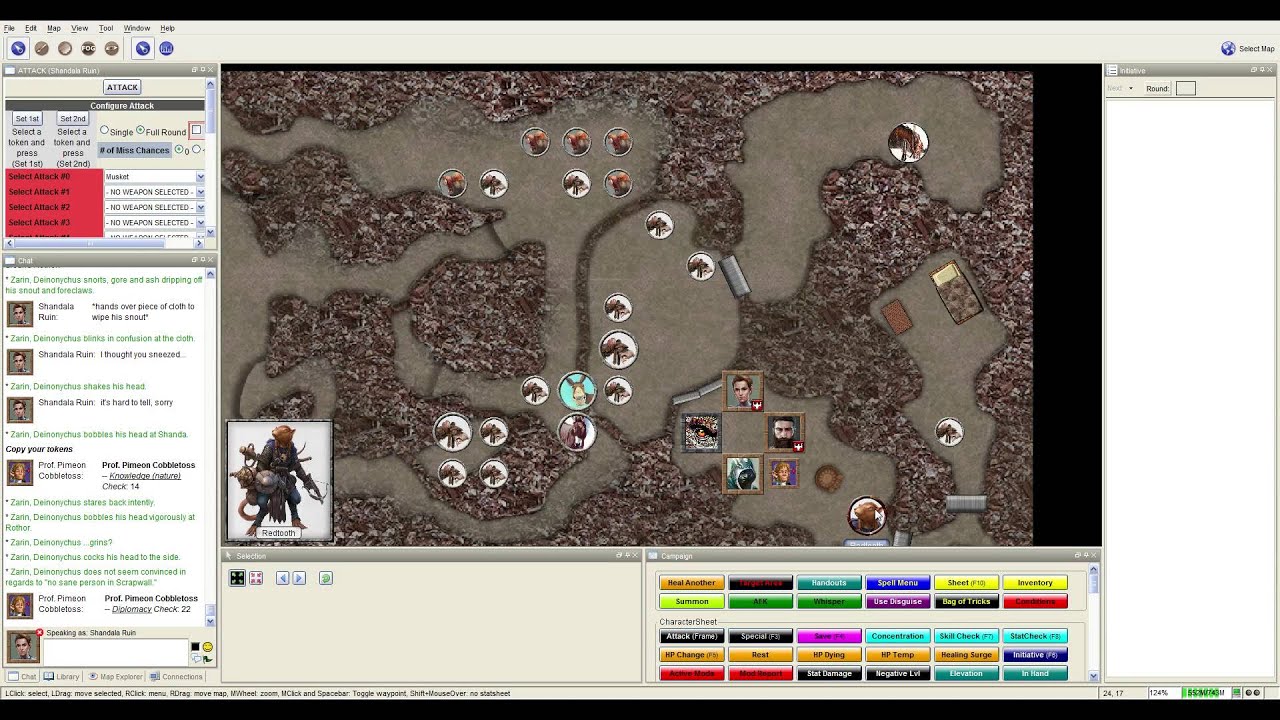Switch to the Connections tab
1280x720 pixels.
[176, 677]
